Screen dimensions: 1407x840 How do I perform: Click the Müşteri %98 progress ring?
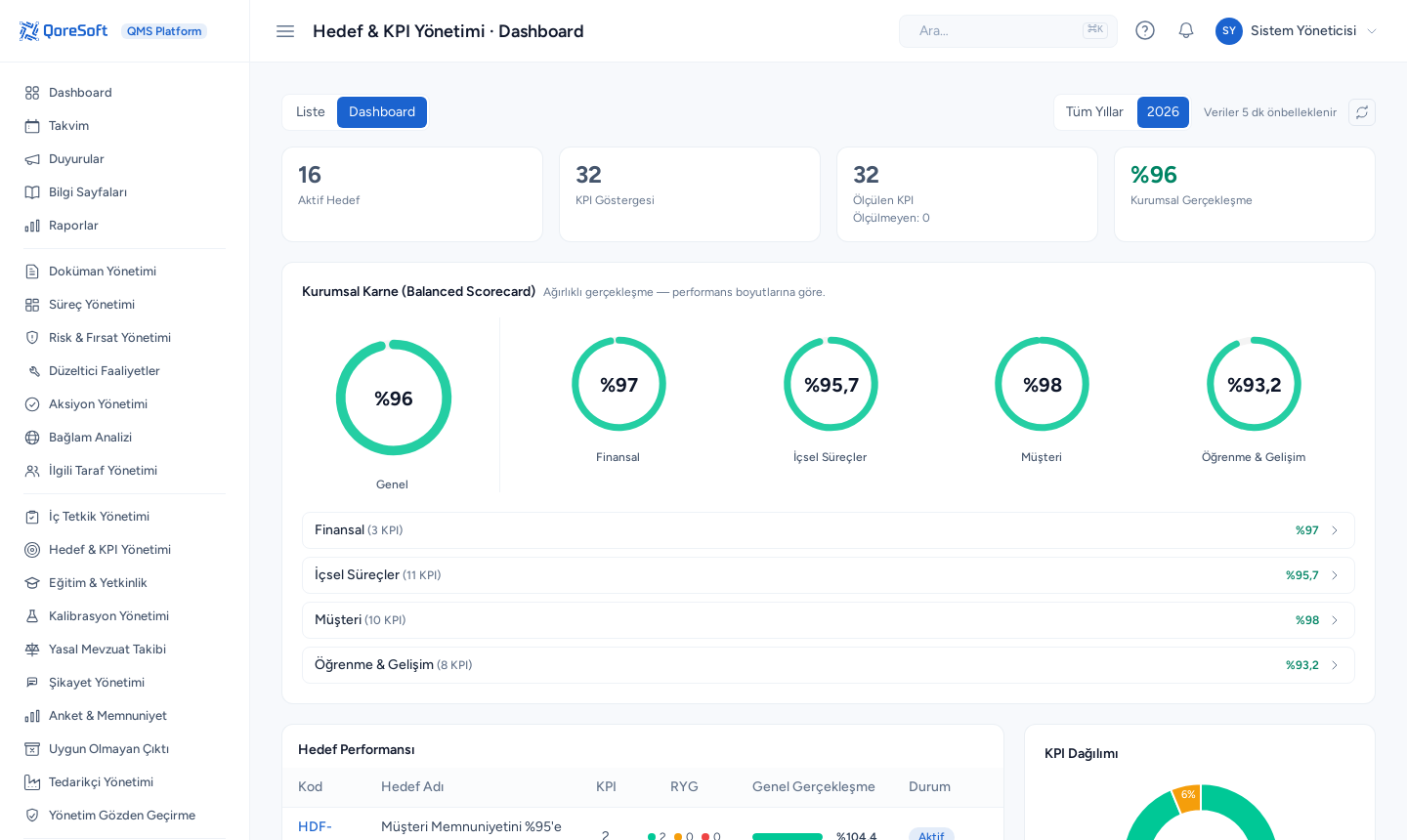point(1042,384)
